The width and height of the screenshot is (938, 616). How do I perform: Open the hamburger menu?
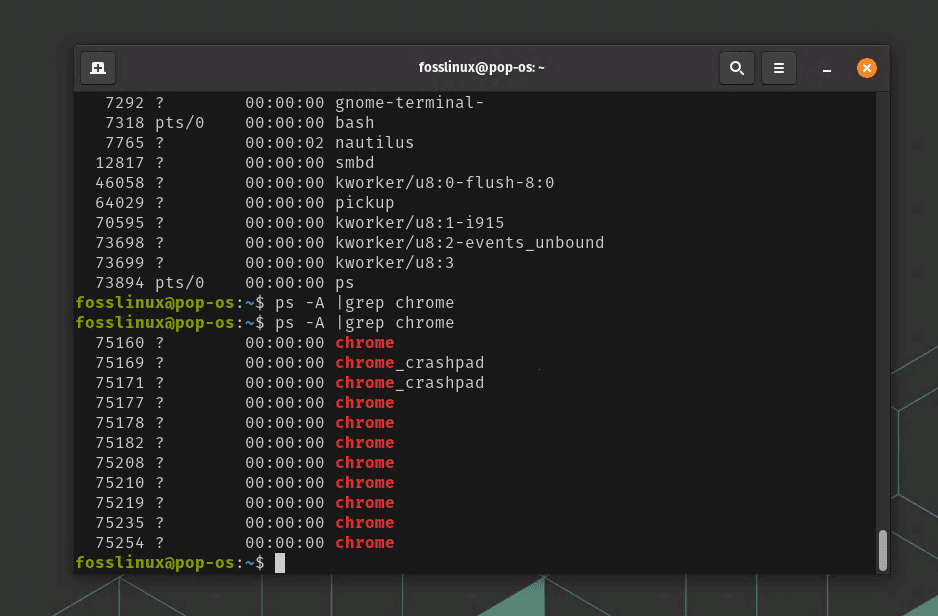tap(779, 68)
